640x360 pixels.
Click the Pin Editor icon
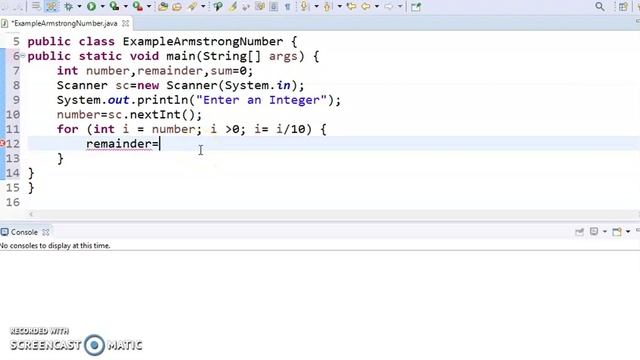(416, 7)
